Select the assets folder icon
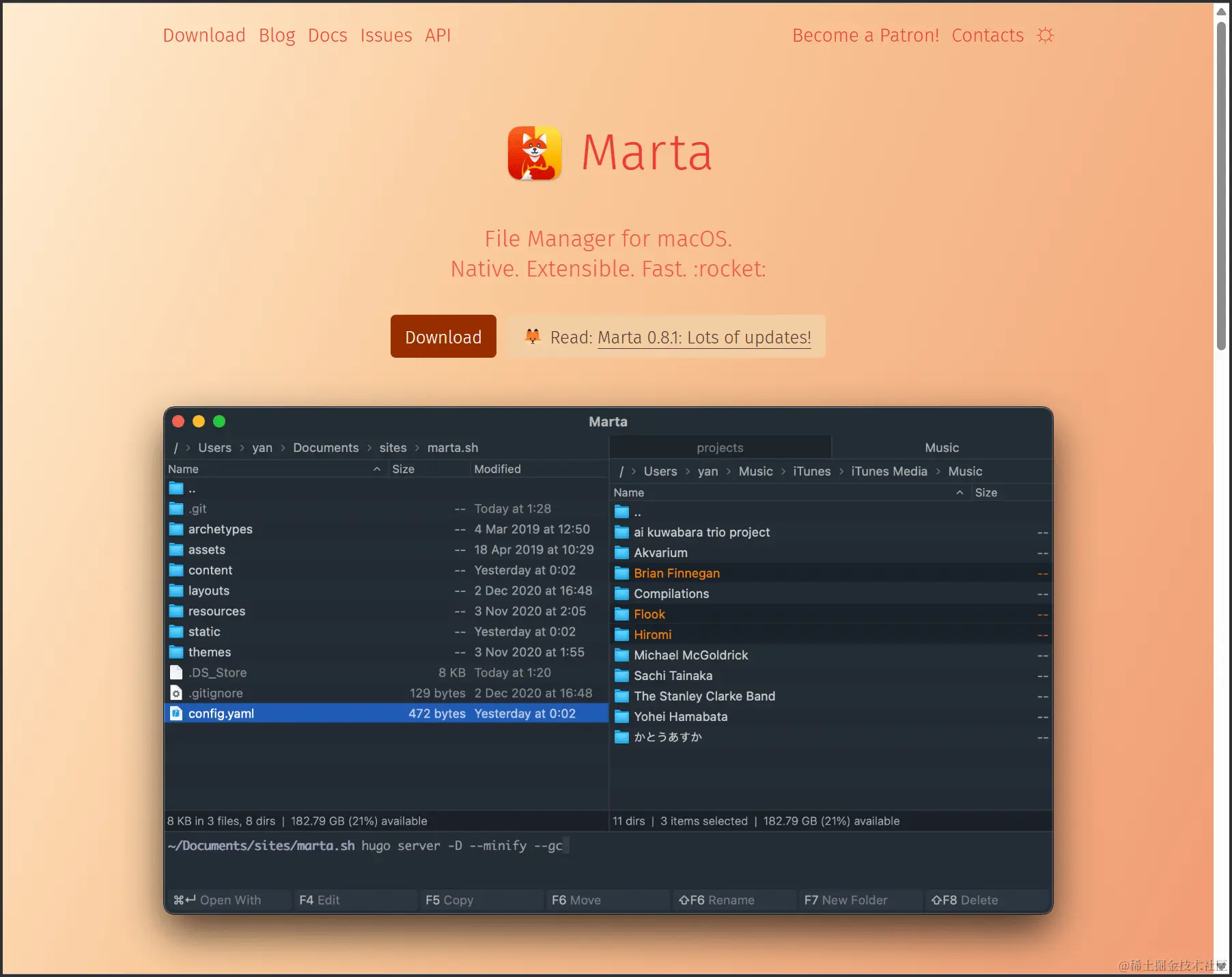This screenshot has height=977, width=1232. [176, 550]
